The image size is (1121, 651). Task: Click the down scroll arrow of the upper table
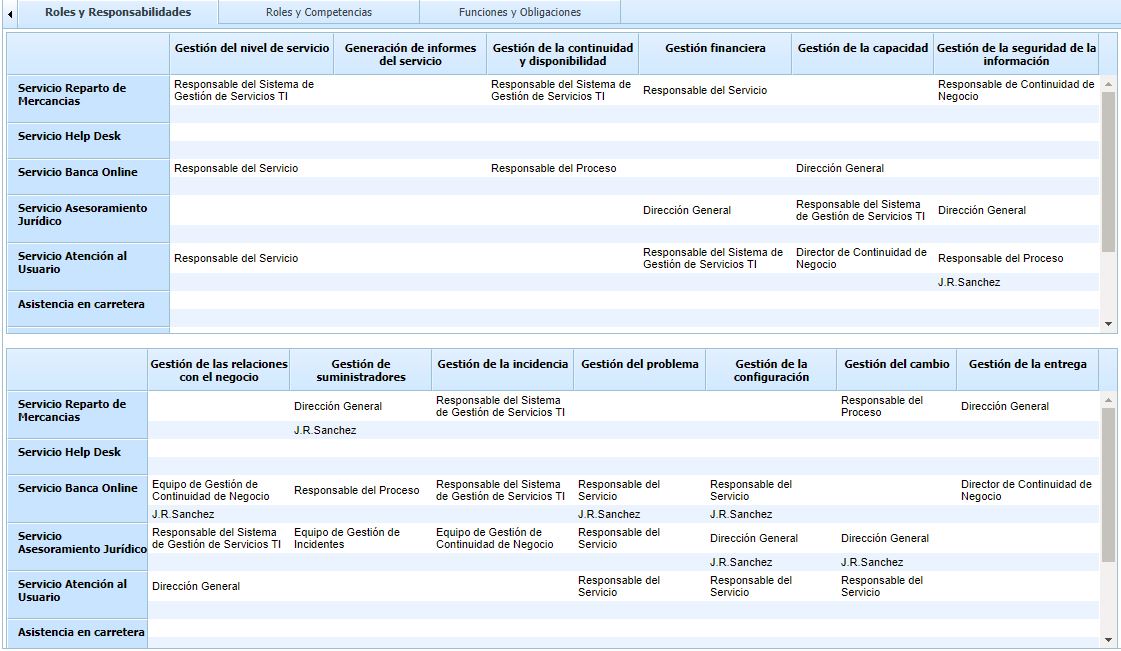(x=1110, y=322)
